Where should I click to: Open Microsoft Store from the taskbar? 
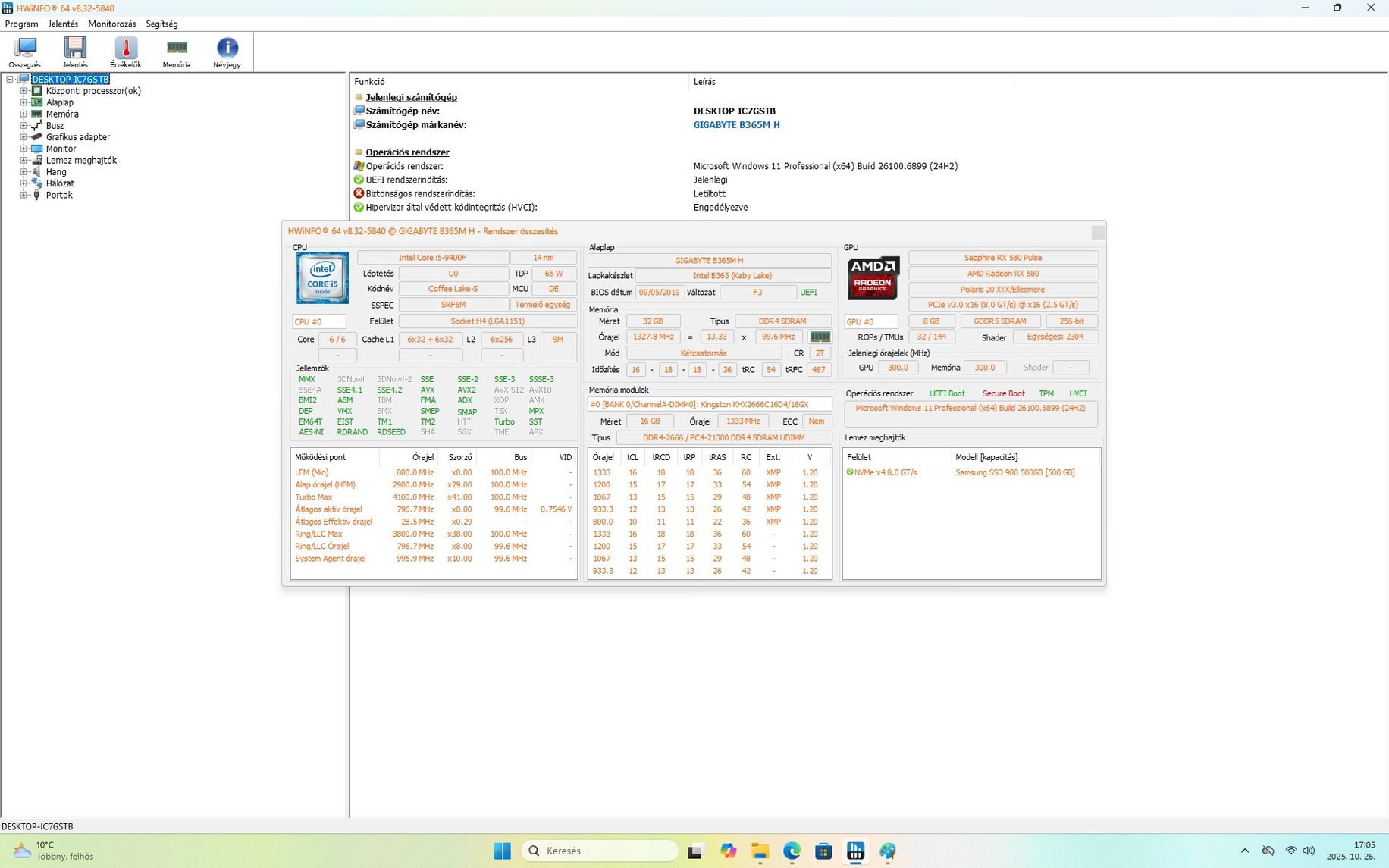coord(823,851)
